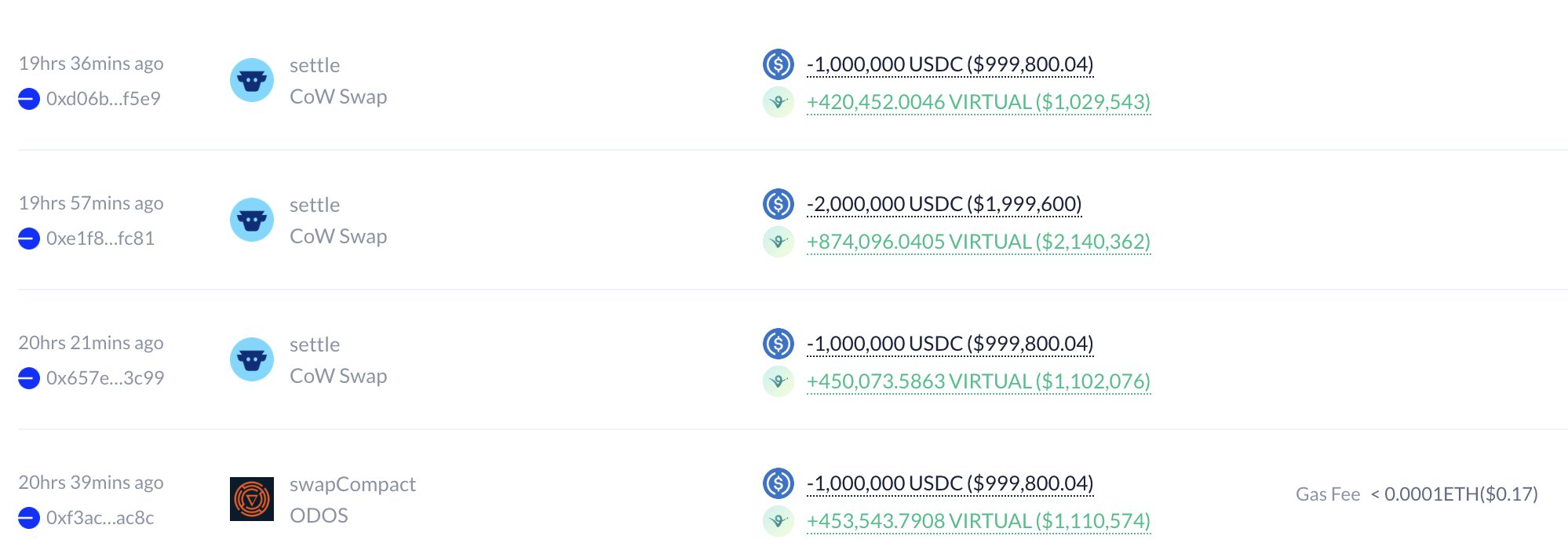The width and height of the screenshot is (1568, 554).
Task: Open transaction hash 0xf3ac...ac8c
Action: pos(100,518)
